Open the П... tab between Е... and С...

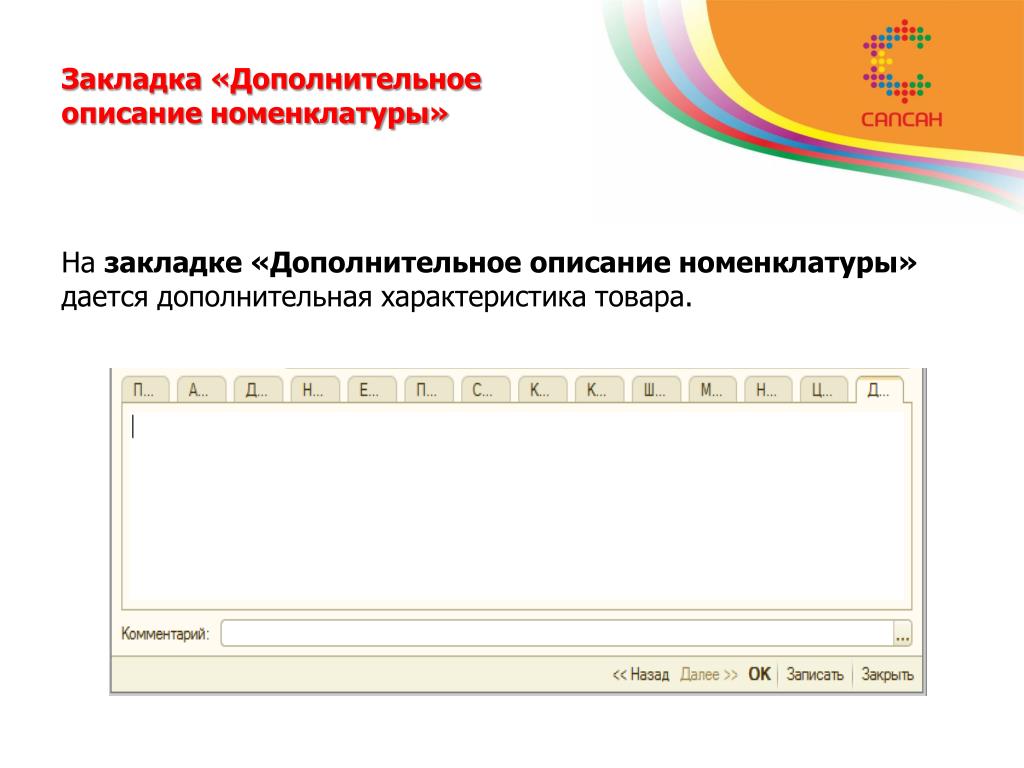pos(428,390)
